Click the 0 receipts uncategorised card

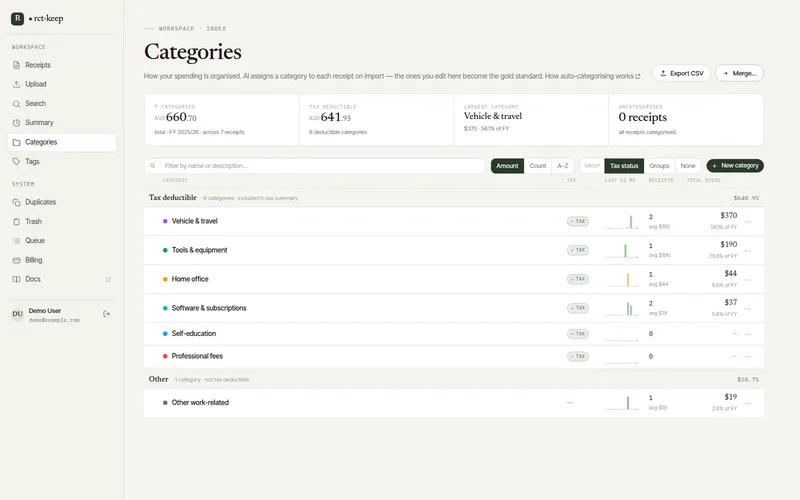click(686, 120)
